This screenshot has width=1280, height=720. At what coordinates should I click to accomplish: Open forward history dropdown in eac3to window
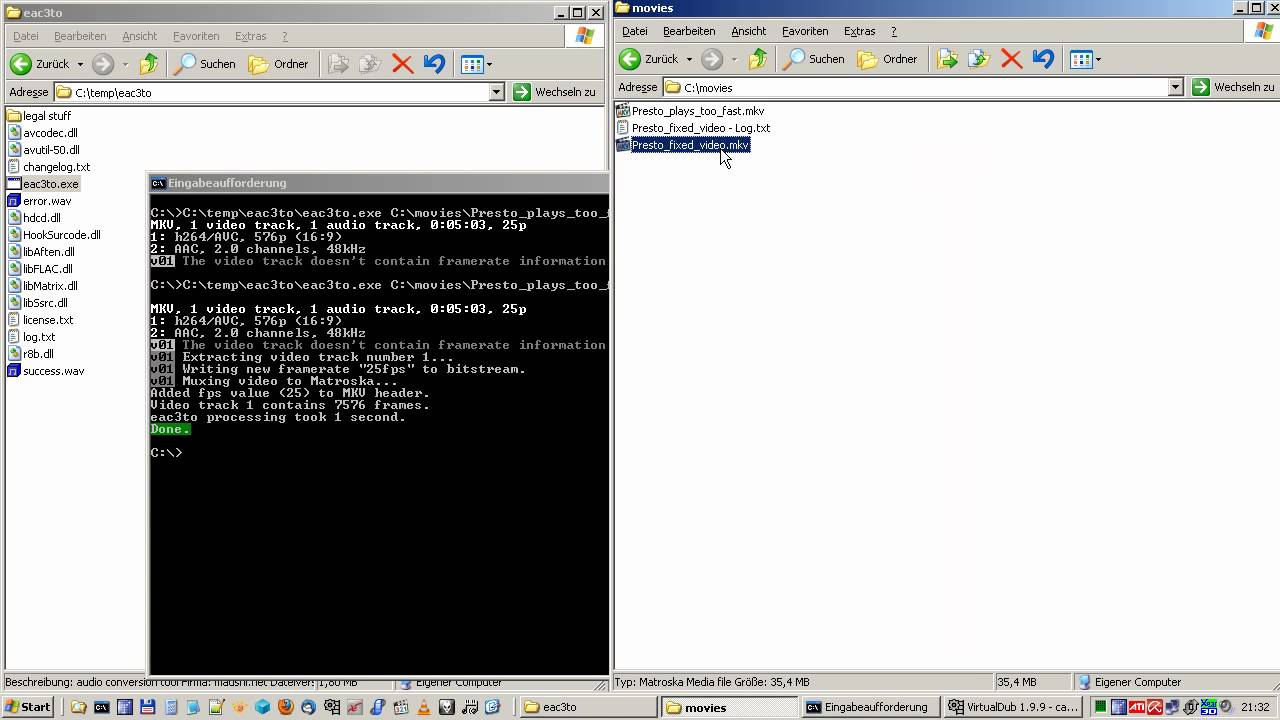click(125, 64)
